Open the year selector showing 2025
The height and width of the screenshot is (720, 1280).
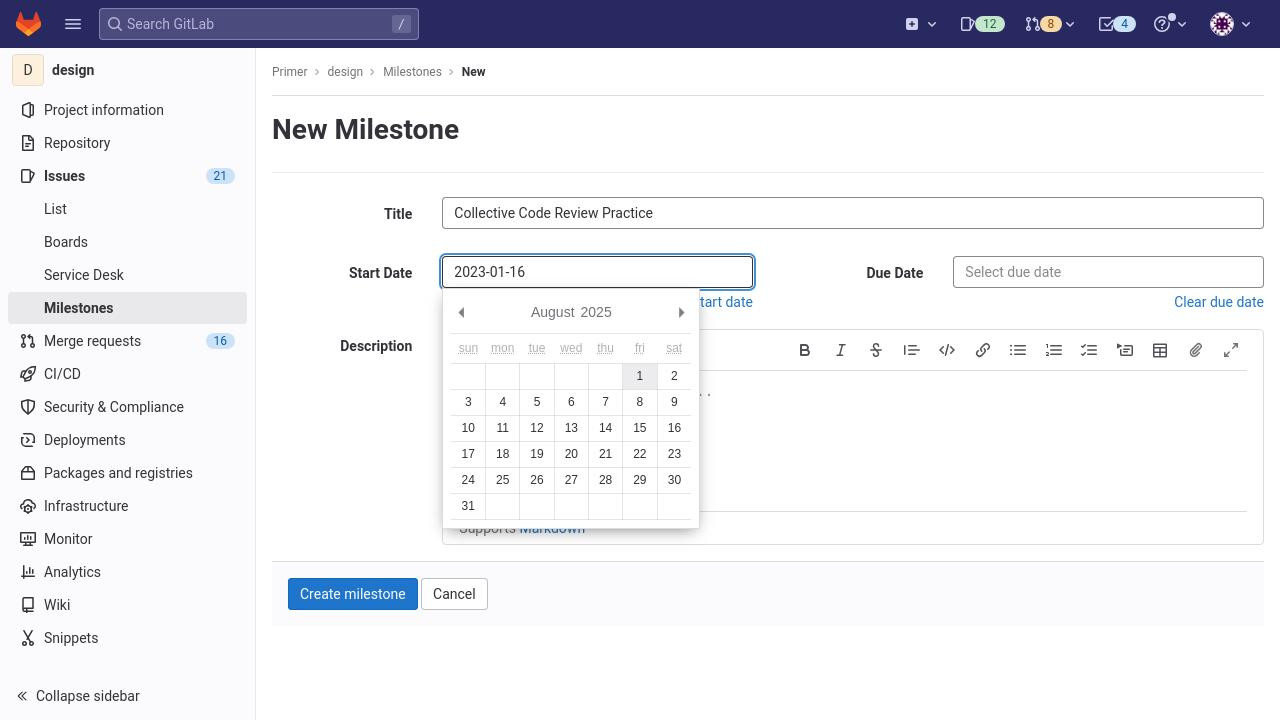596,312
